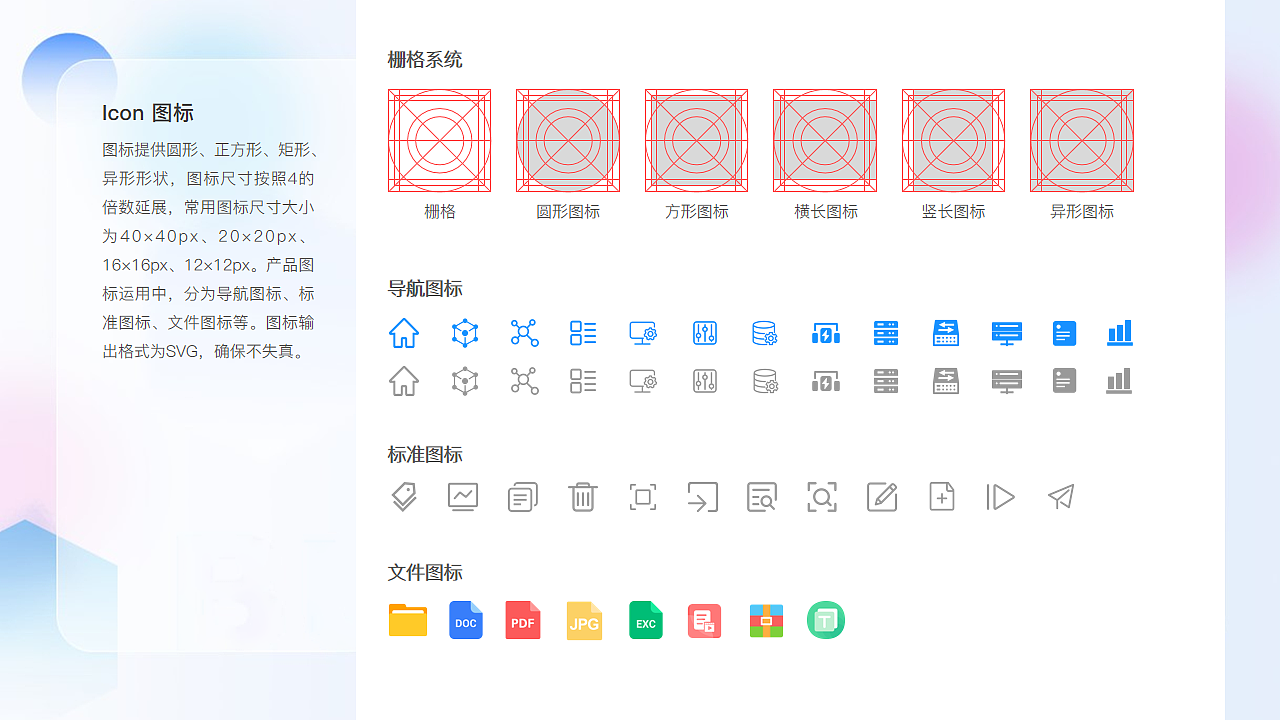Click the blue network rack icon
Screen dimensions: 1280x720
1007,333
